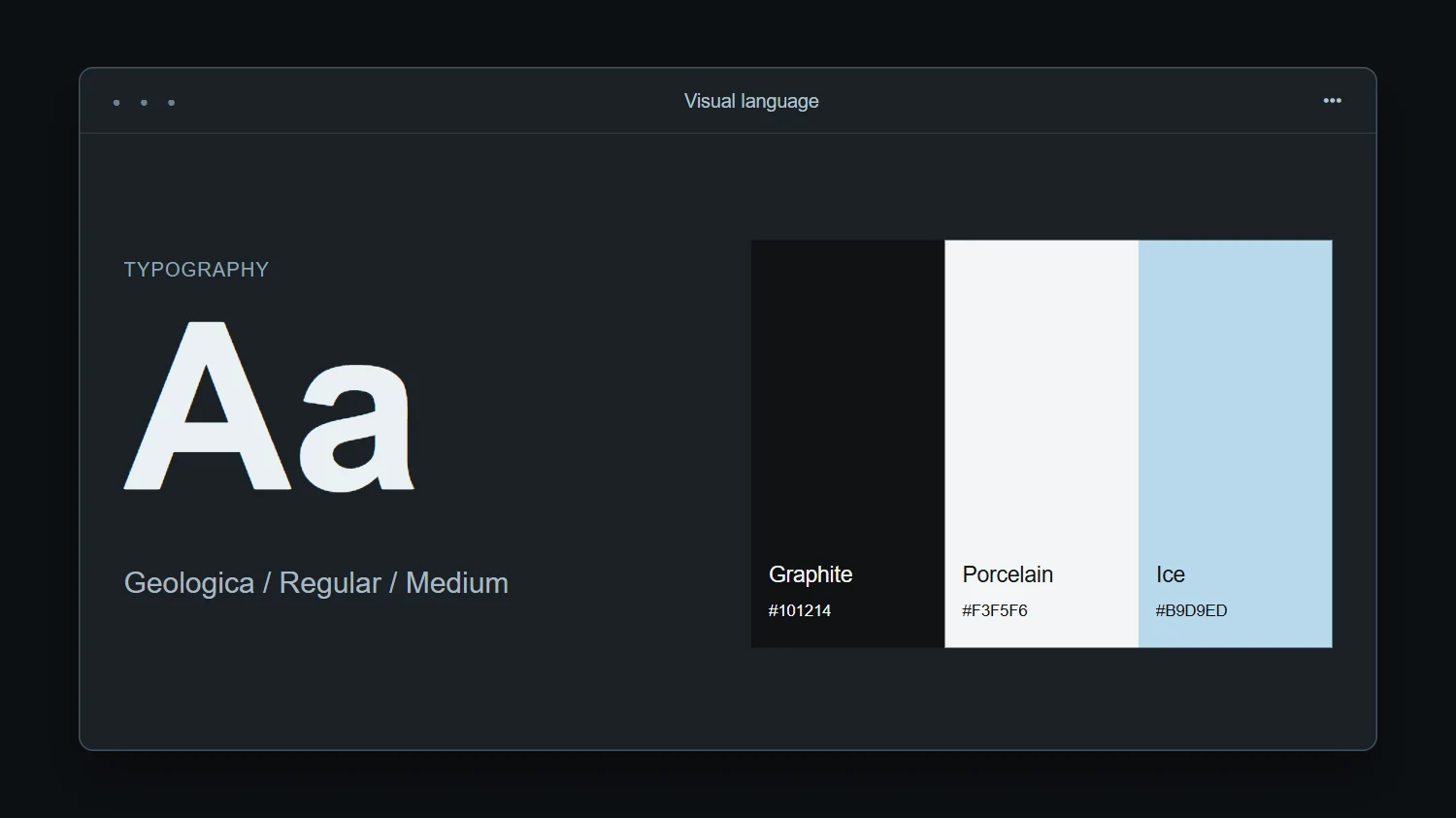Open the three-dot more options menu
Screen dimensions: 1456x818
[x=1332, y=101]
